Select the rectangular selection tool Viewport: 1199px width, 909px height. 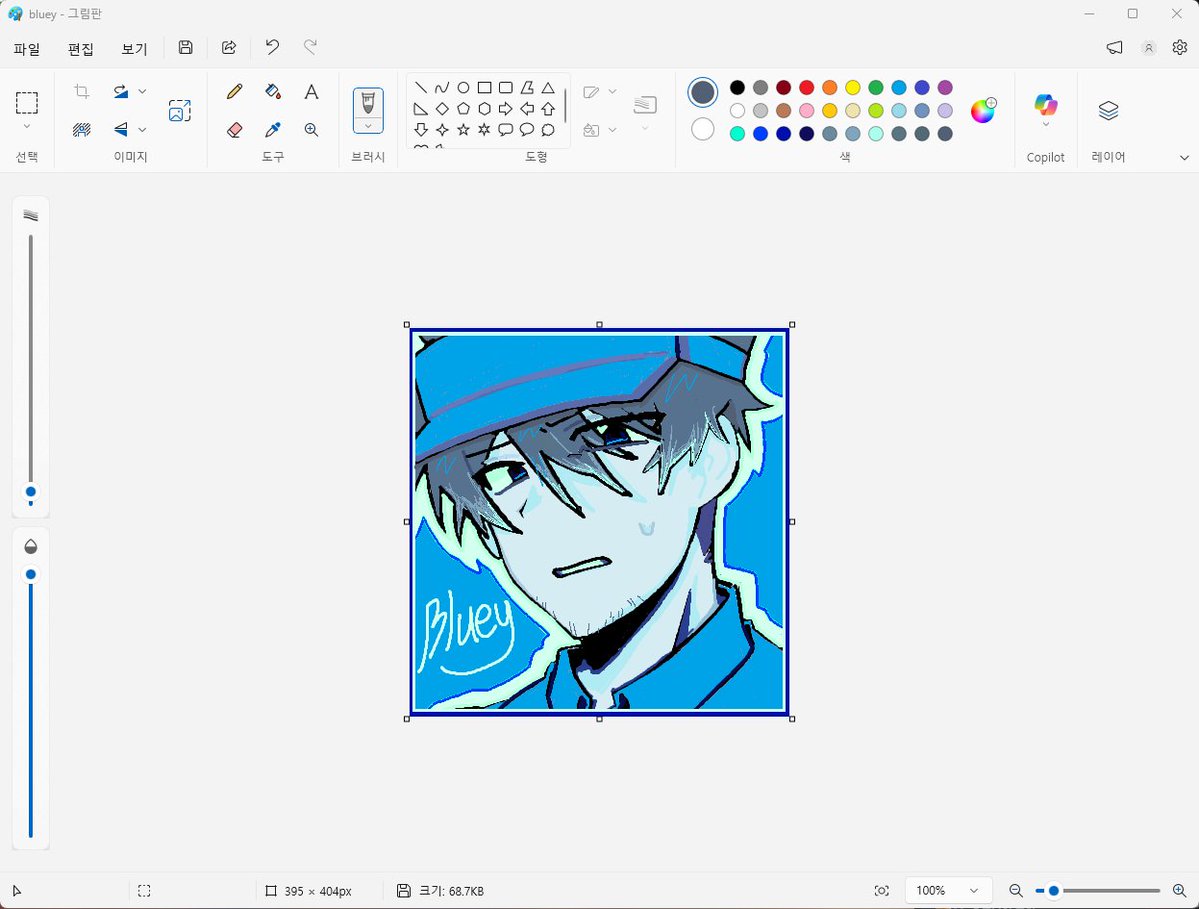pos(27,102)
